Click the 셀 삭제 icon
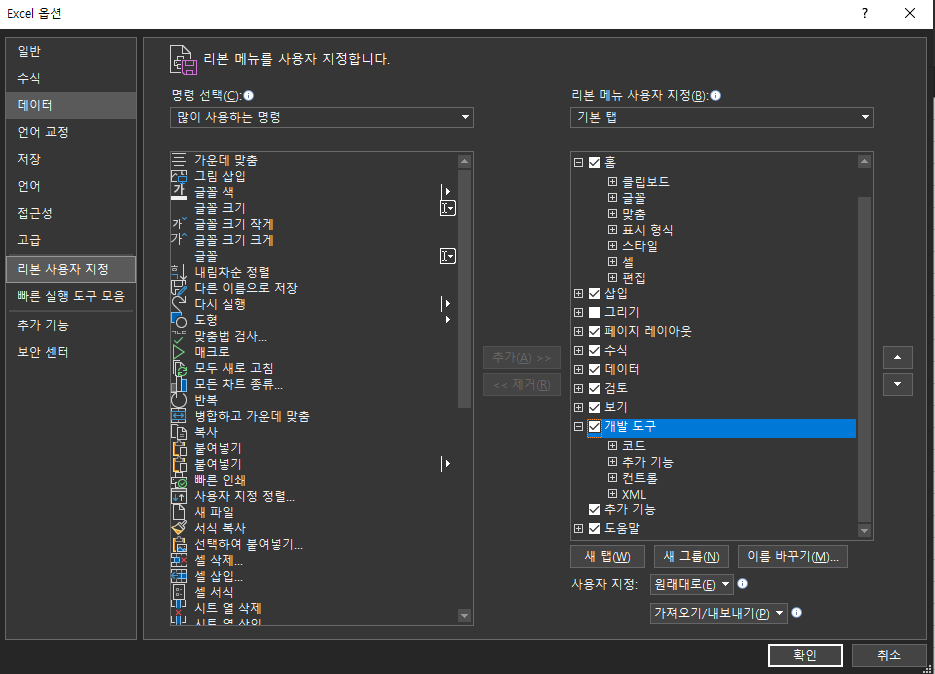 click(179, 560)
